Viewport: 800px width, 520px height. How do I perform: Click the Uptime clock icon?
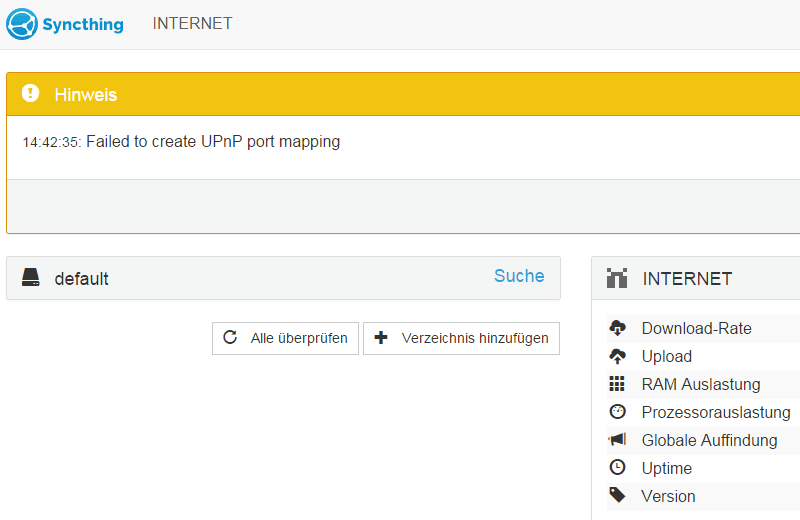click(617, 467)
